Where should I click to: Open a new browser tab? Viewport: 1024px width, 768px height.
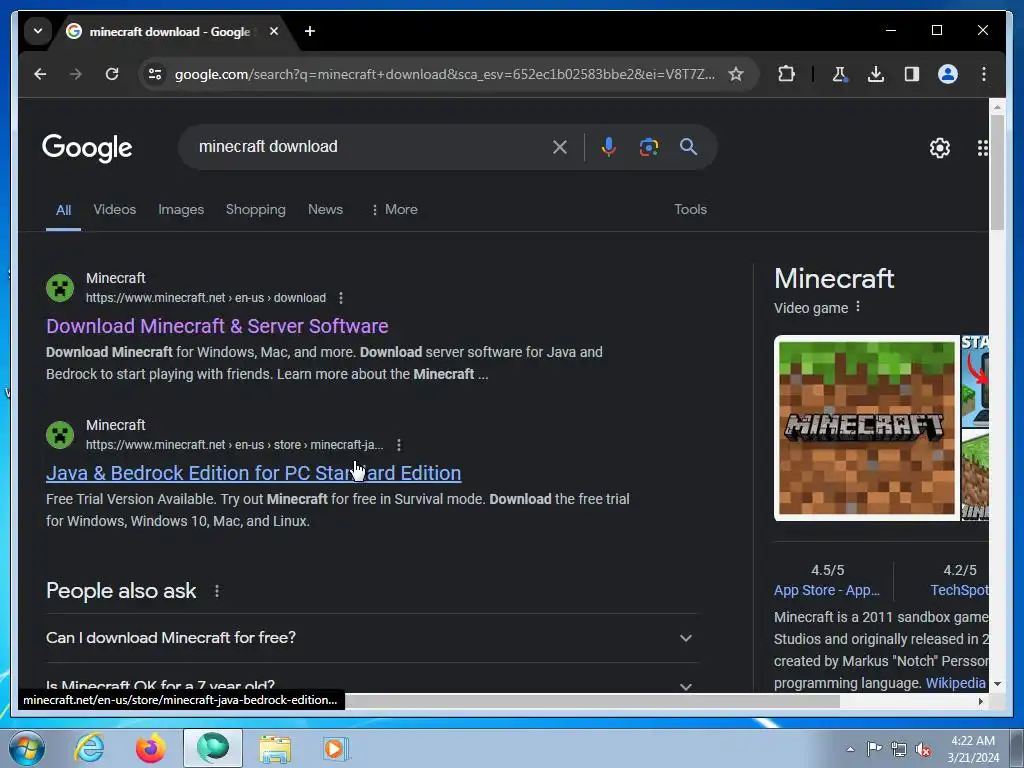(x=310, y=31)
